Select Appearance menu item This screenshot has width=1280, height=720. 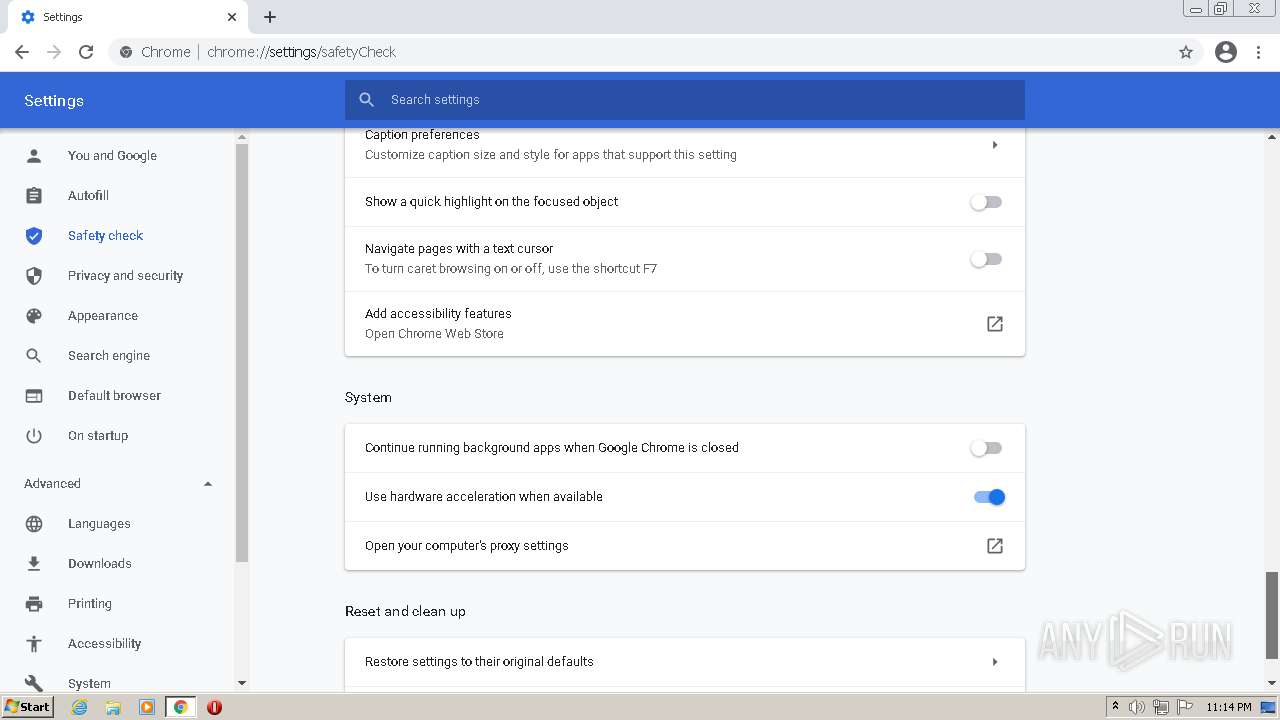(x=103, y=316)
